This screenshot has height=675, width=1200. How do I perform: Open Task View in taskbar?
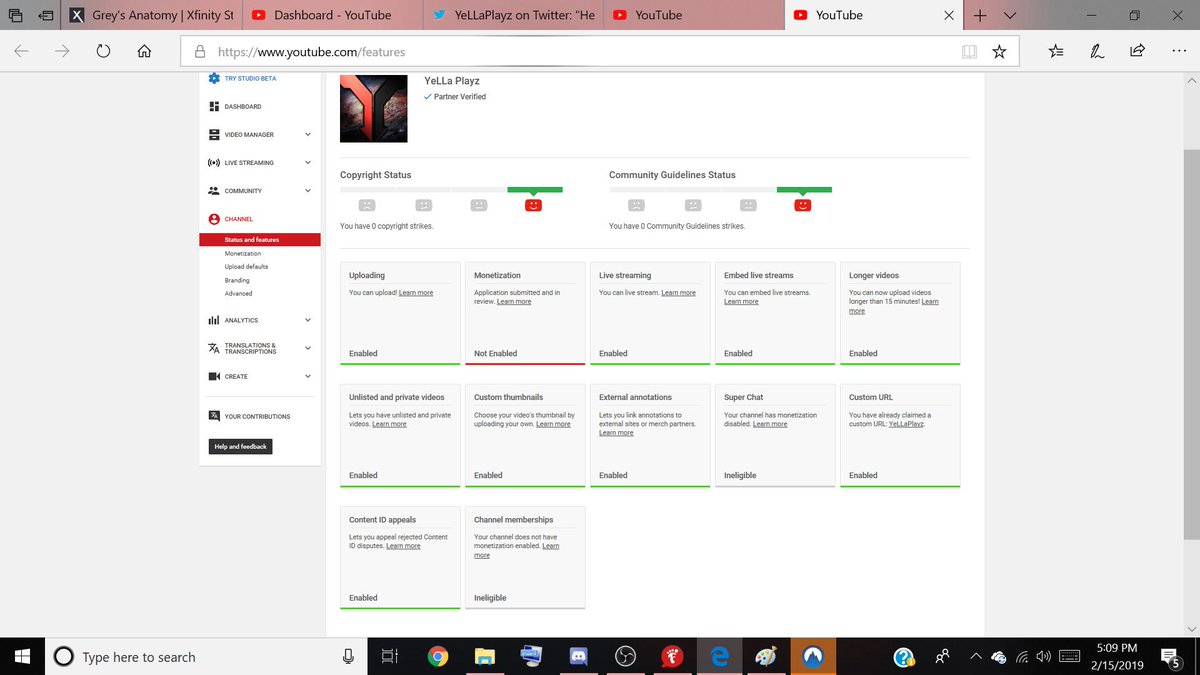[x=389, y=656]
